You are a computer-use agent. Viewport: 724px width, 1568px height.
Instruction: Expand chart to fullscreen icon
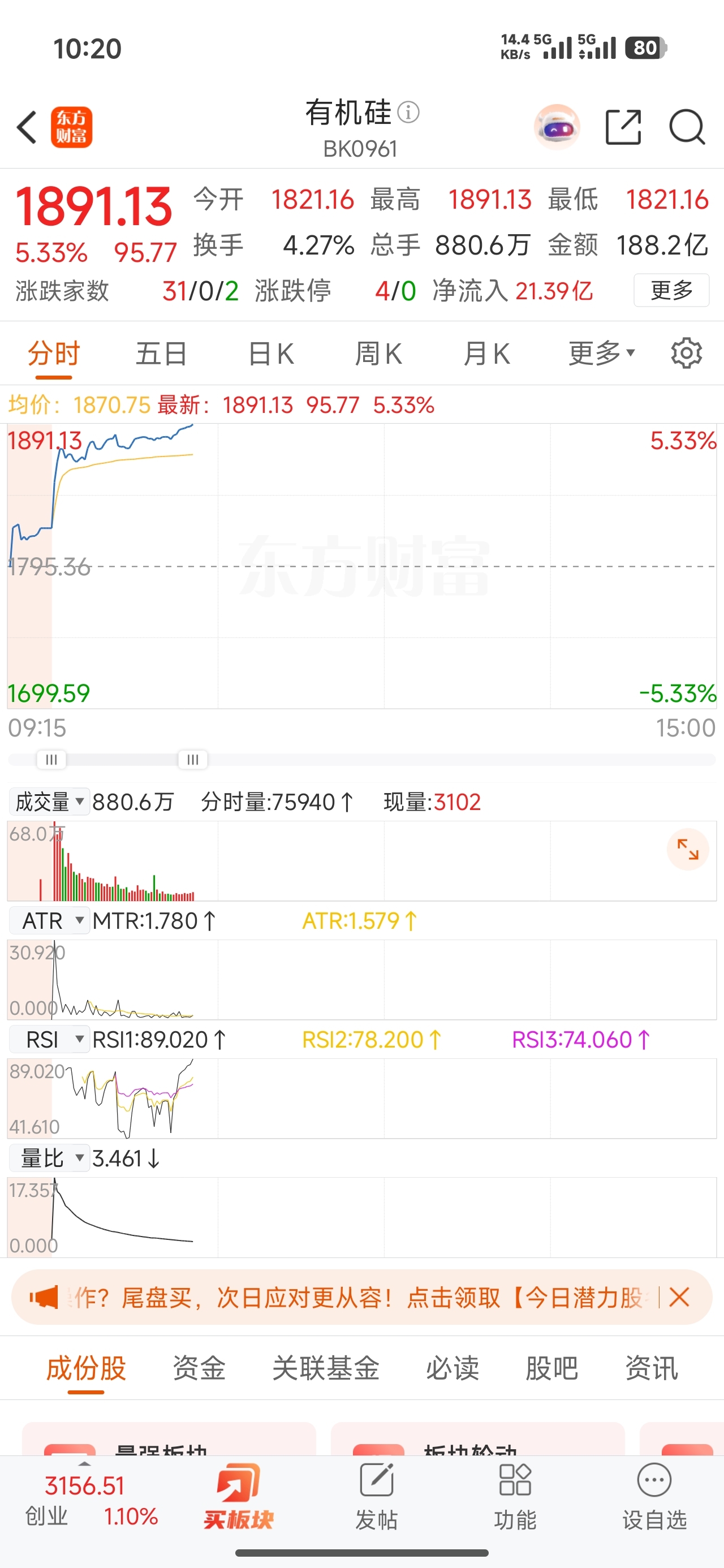[x=687, y=849]
